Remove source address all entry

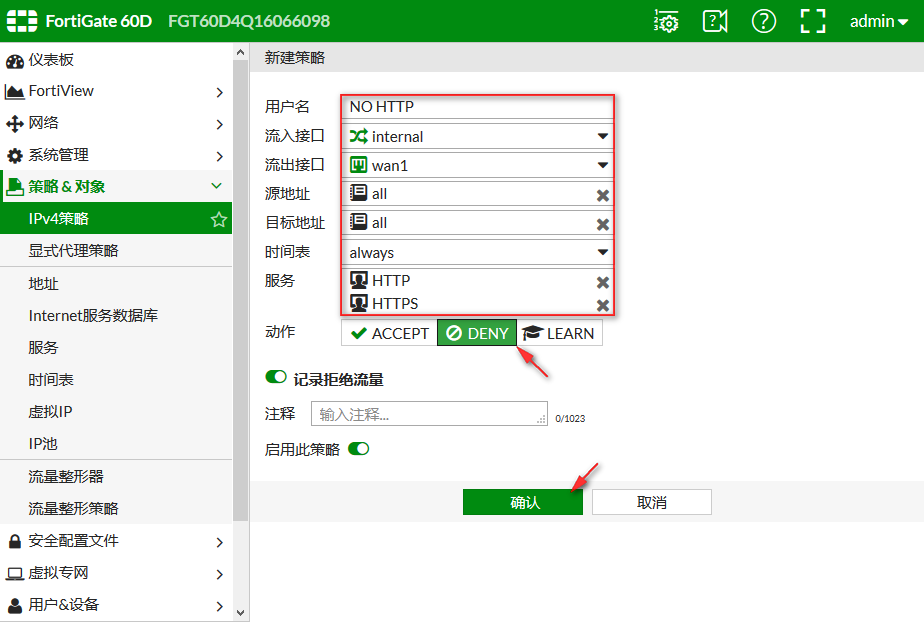click(x=602, y=195)
